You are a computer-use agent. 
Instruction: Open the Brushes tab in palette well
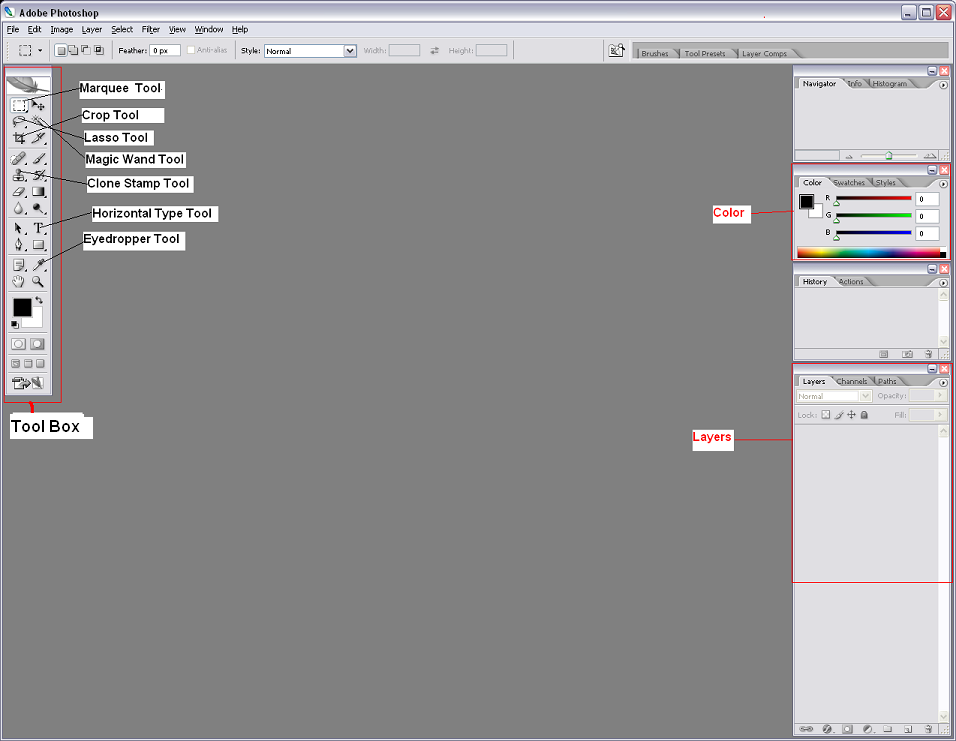pos(655,54)
